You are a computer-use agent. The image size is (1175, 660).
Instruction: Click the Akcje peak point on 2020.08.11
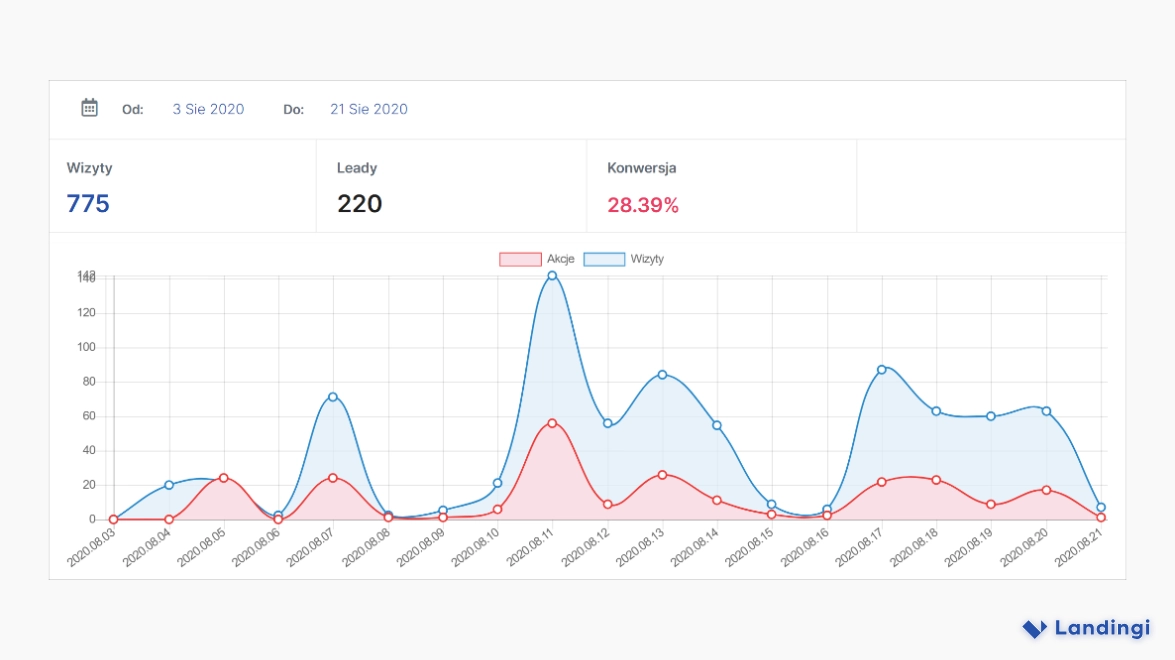coord(552,423)
